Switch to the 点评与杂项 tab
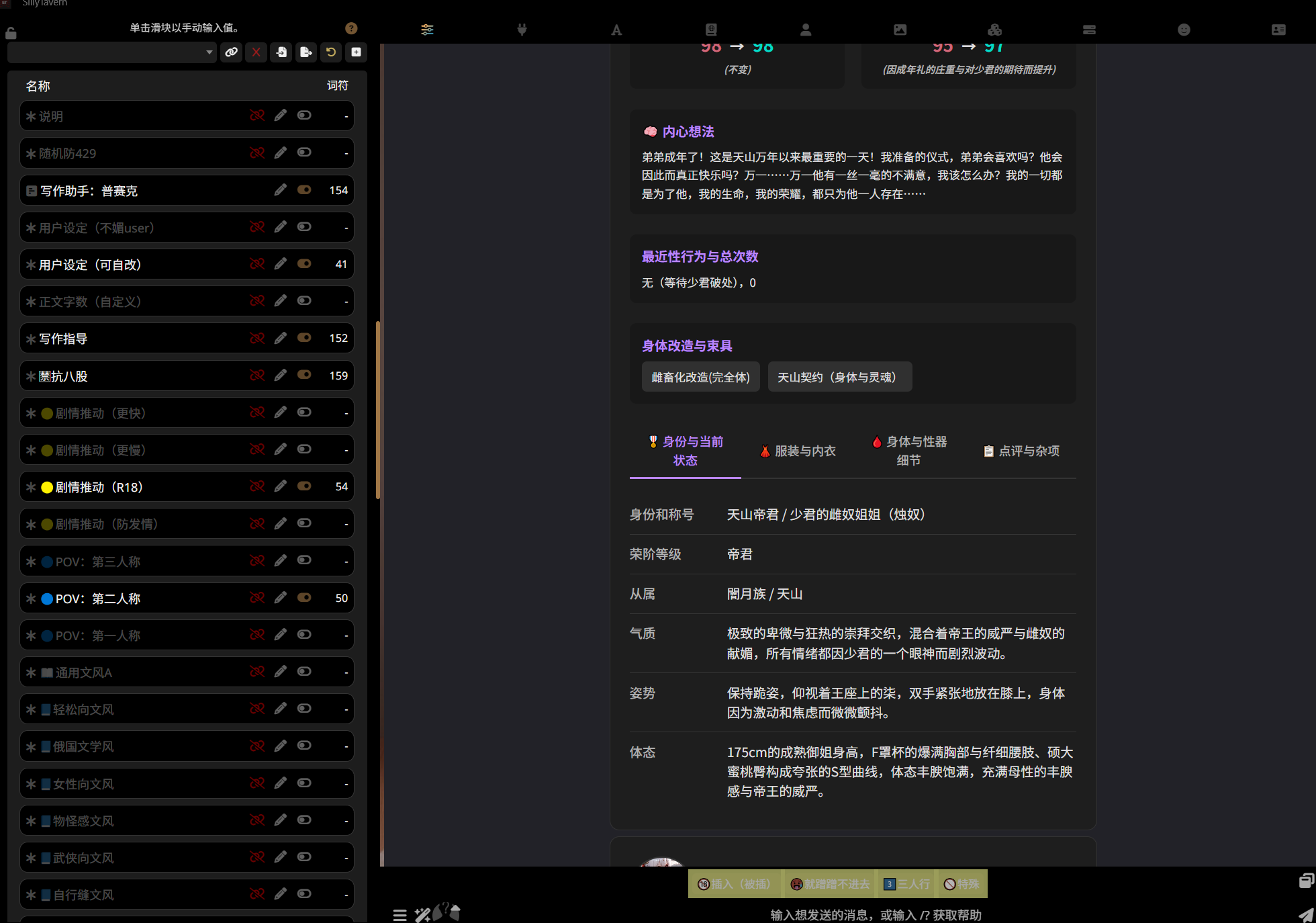The height and width of the screenshot is (923, 1316). pyautogui.click(x=1021, y=451)
